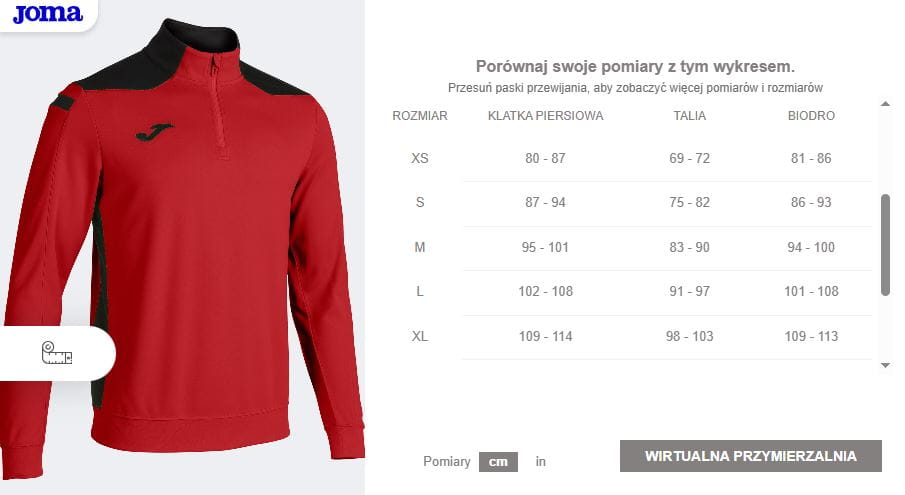Select the XS size row
This screenshot has width=905, height=495.
click(x=420, y=159)
